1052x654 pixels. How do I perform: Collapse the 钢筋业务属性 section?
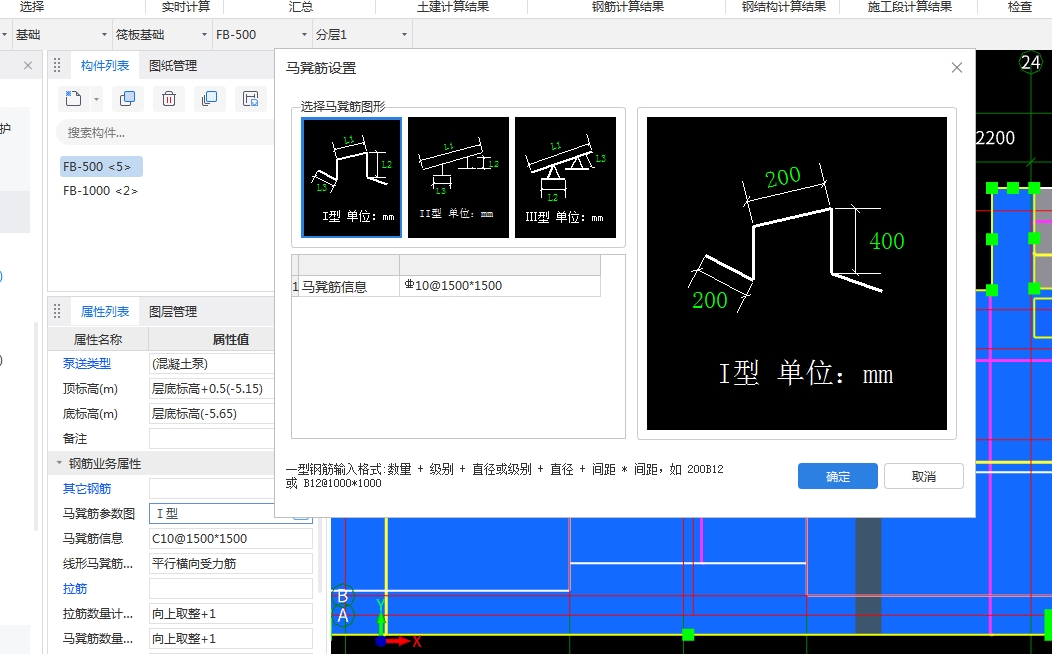tap(59, 463)
